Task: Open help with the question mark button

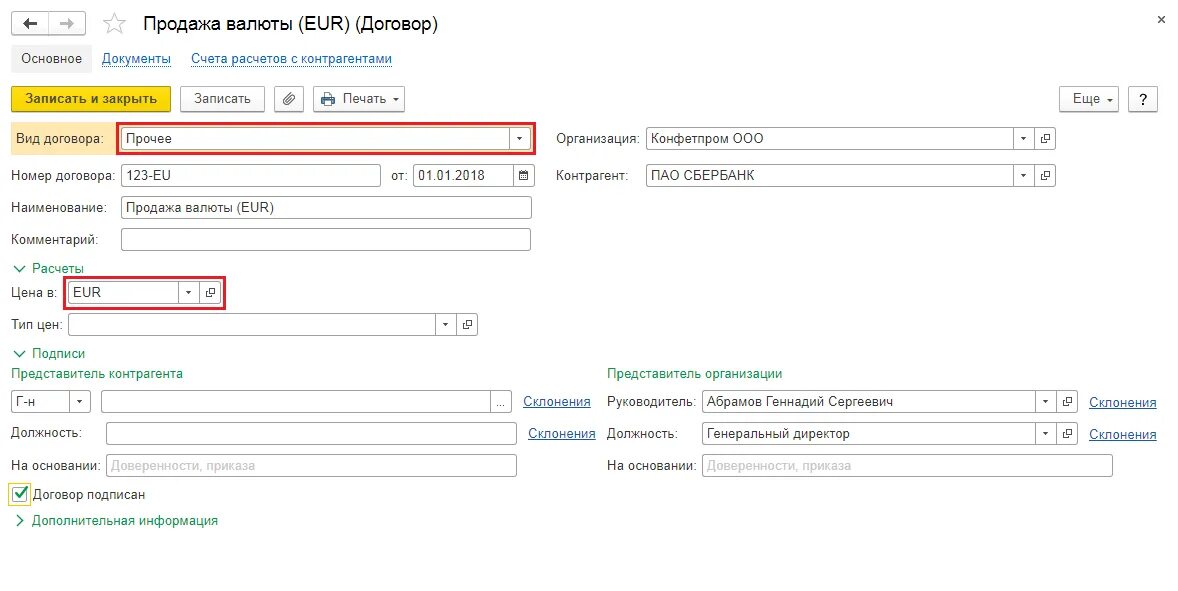Action: pyautogui.click(x=1143, y=99)
